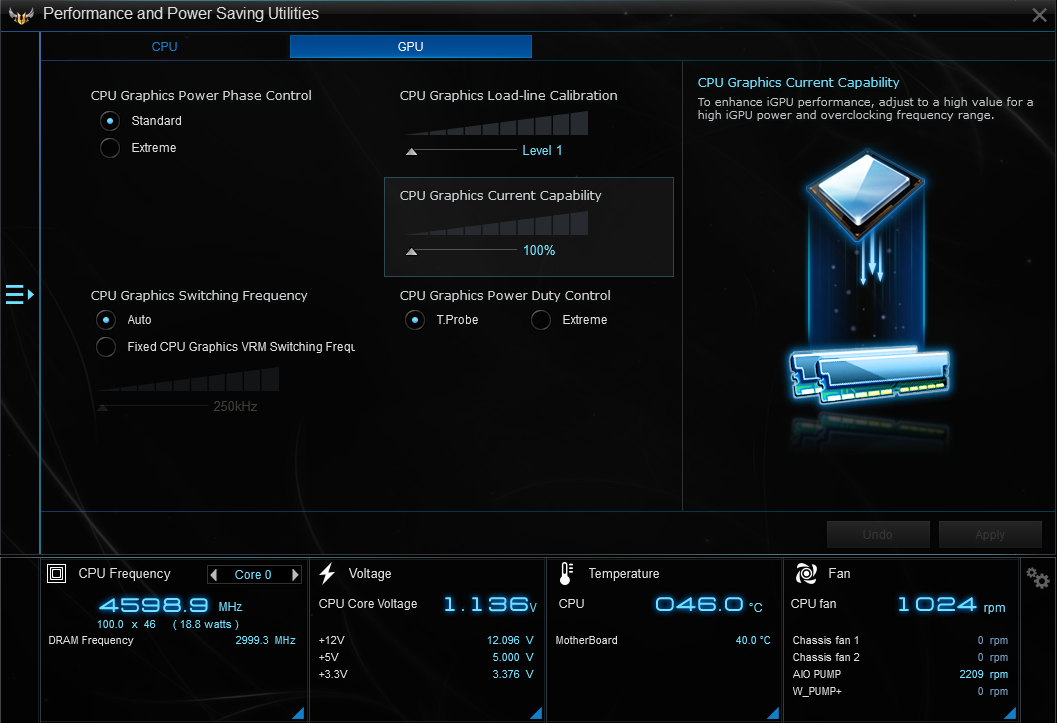Click the TUF logo icon in title bar

[x=21, y=15]
